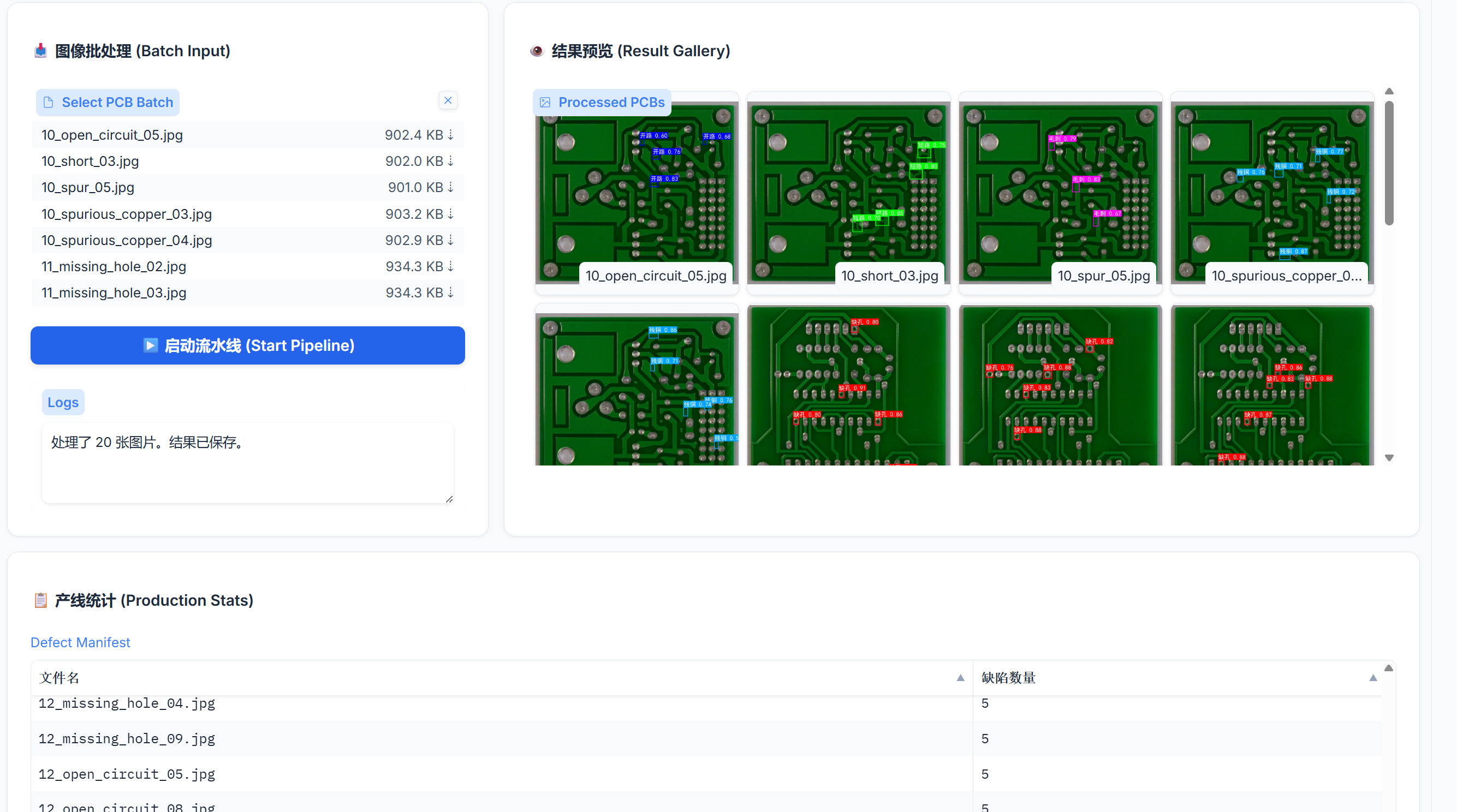Sort table by 文件名 column arrow

[x=960, y=678]
